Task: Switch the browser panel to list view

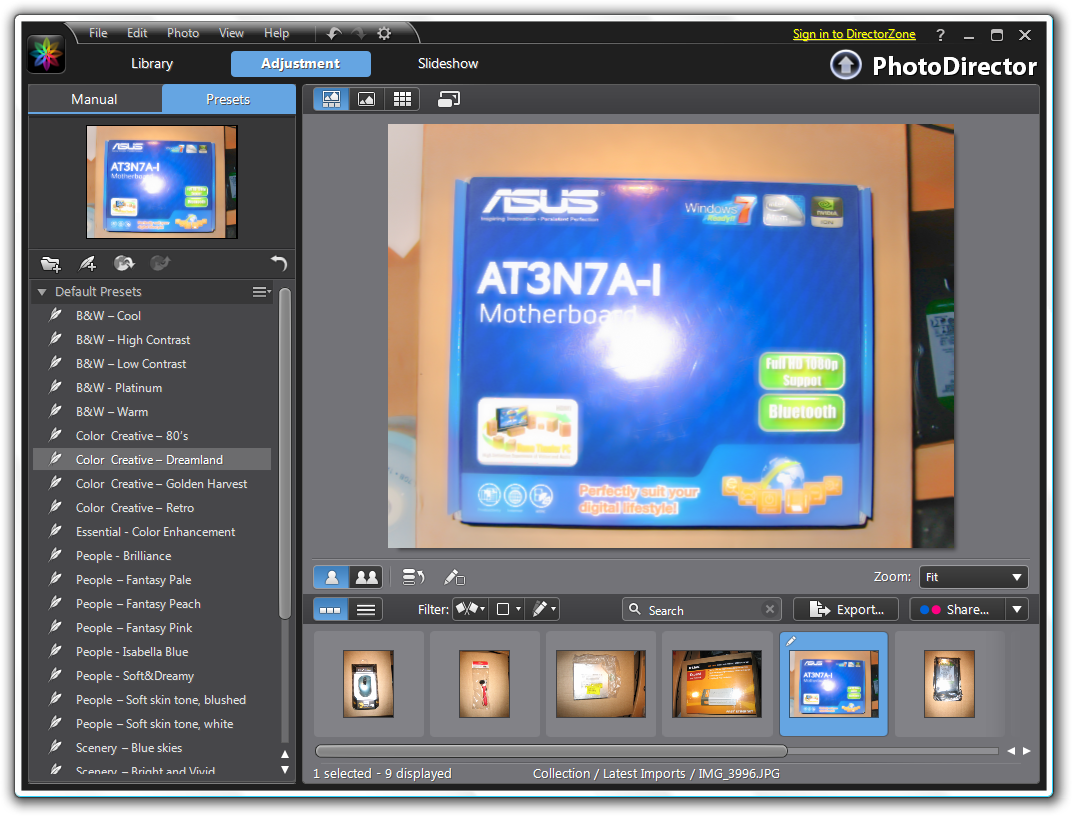Action: 366,610
